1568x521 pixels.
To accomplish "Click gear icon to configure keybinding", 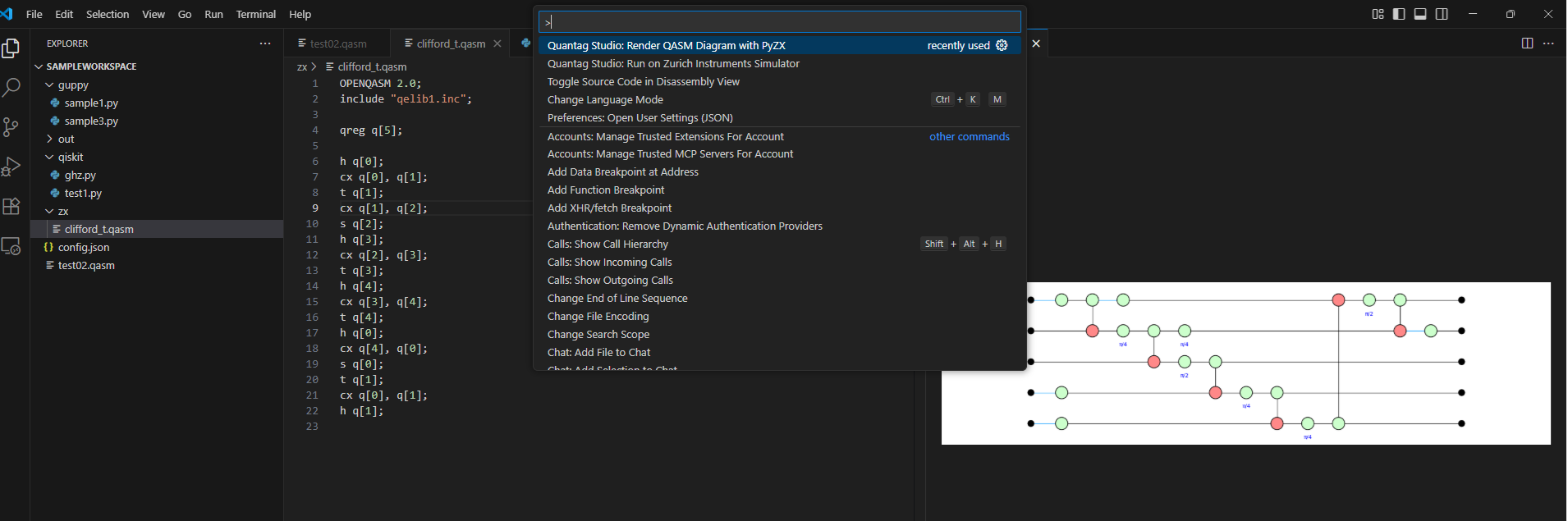I will tap(1002, 45).
